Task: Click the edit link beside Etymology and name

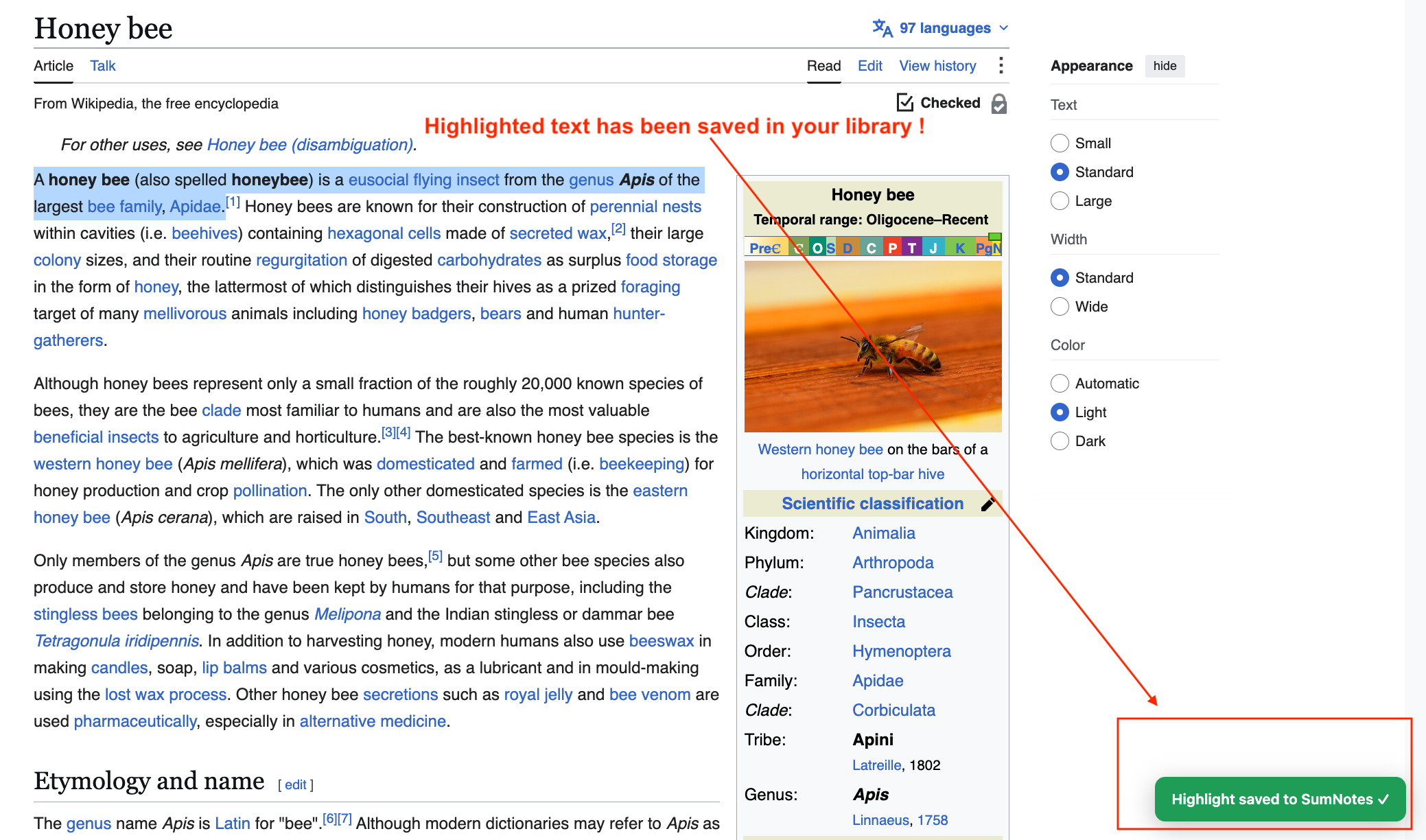Action: point(295,785)
